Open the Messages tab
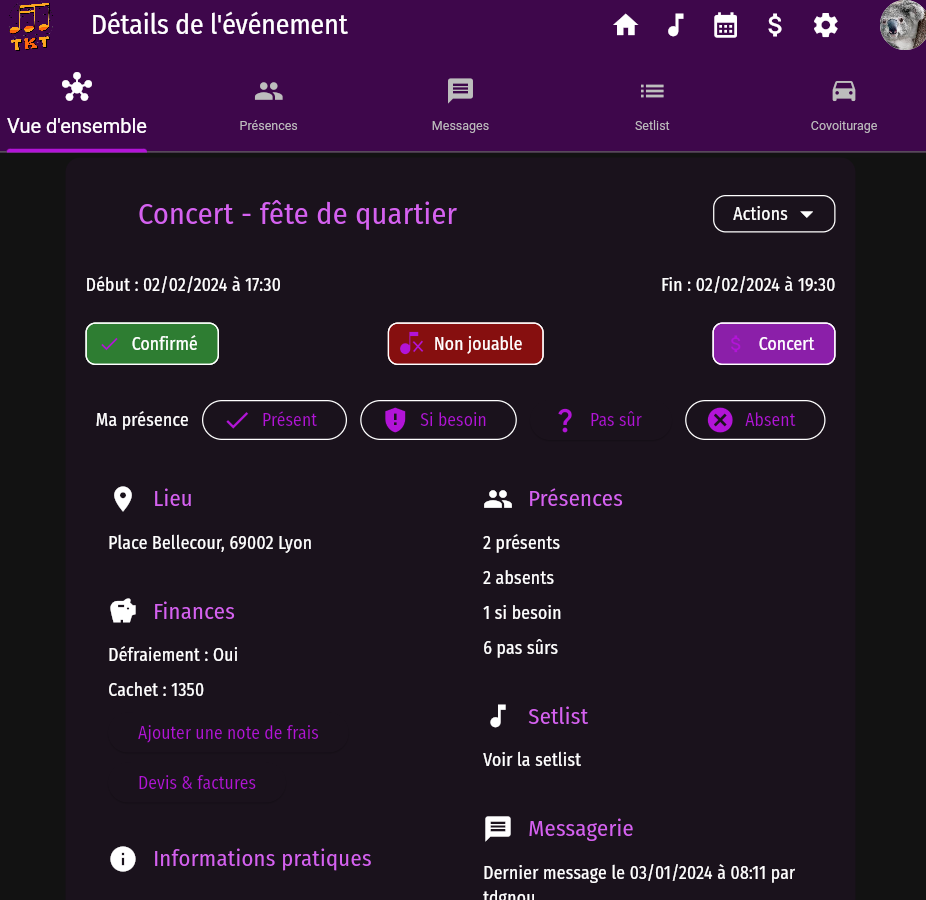The height and width of the screenshot is (900, 926). tap(460, 106)
